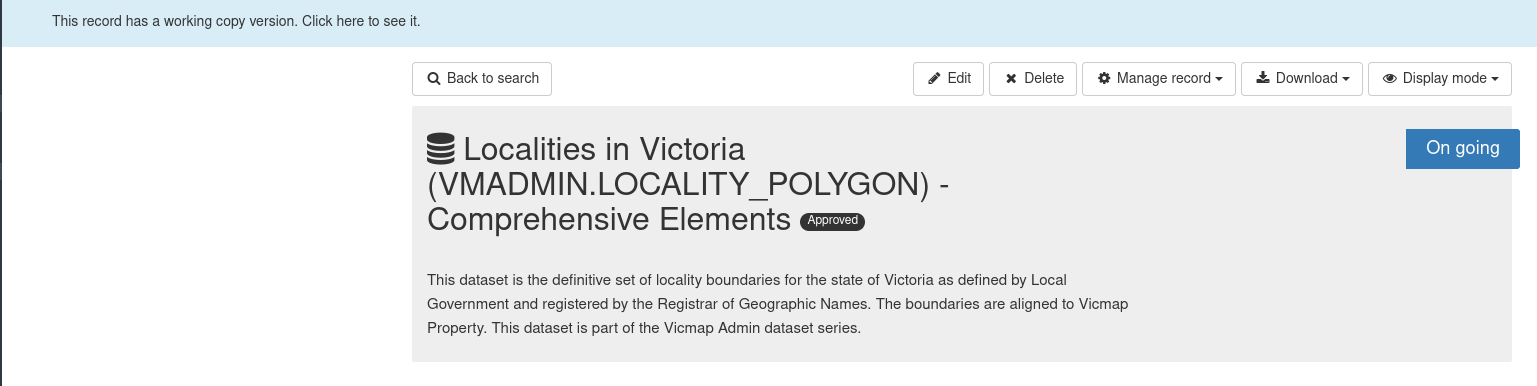The height and width of the screenshot is (386, 1537).
Task: Click the X icon on Delete button
Action: pos(1011,79)
